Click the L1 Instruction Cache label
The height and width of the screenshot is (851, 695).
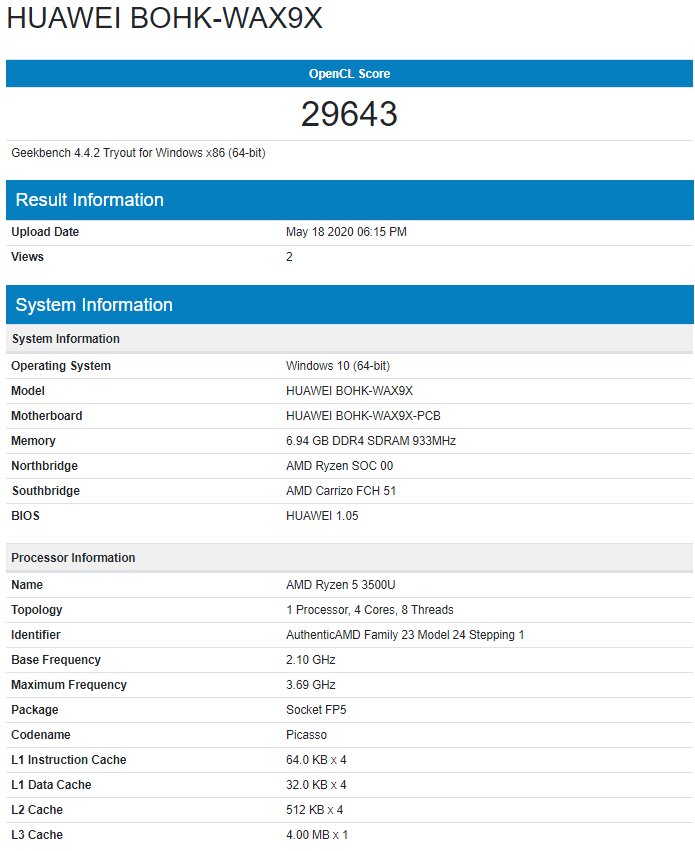[x=69, y=759]
